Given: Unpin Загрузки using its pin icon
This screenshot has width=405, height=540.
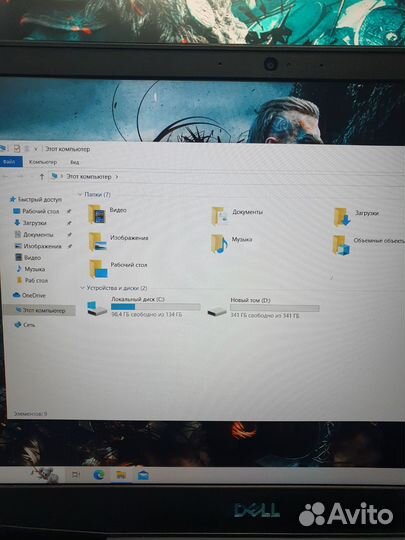Looking at the screenshot, I should (x=69, y=223).
